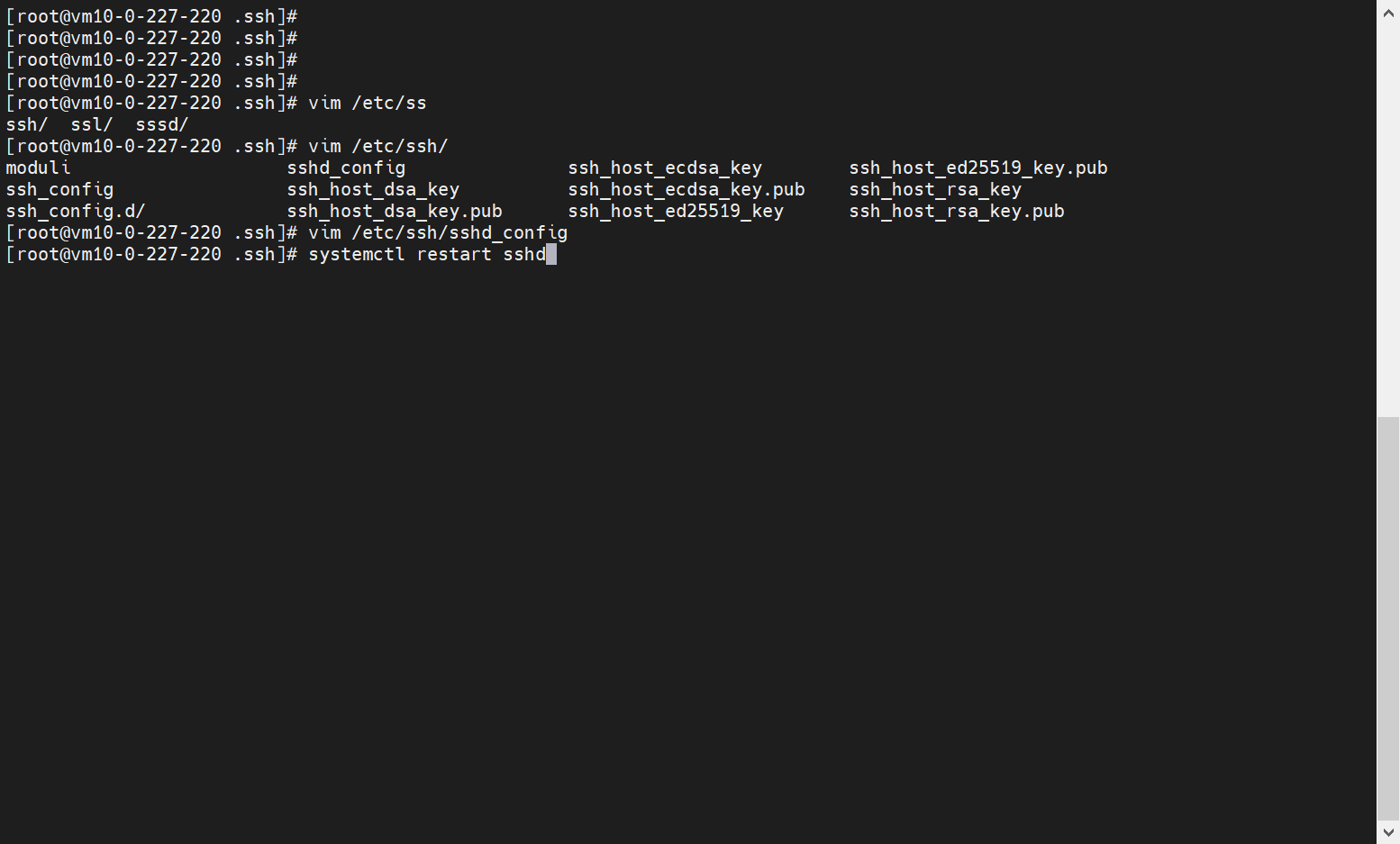Click the moduli filename in the listing
The width and height of the screenshot is (1400, 844).
coord(38,168)
